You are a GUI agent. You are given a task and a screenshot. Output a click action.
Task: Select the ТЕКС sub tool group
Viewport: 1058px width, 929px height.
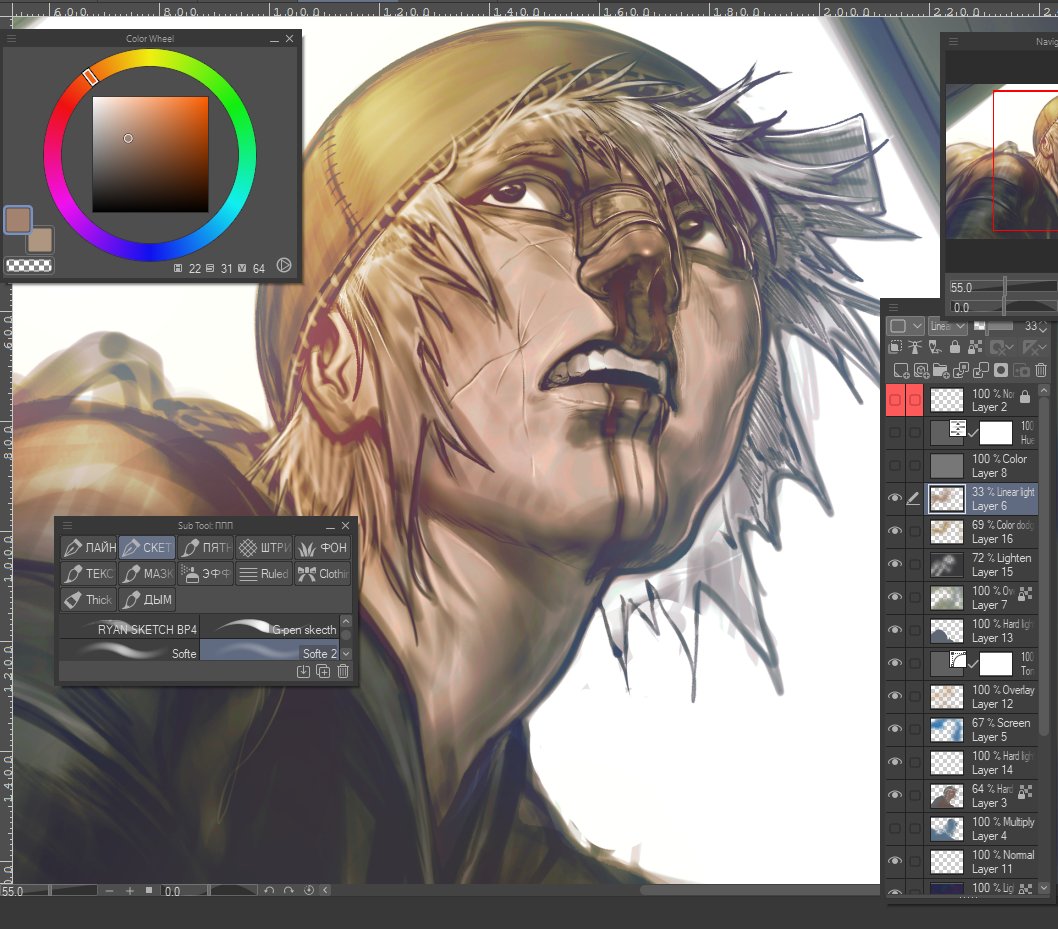[89, 573]
